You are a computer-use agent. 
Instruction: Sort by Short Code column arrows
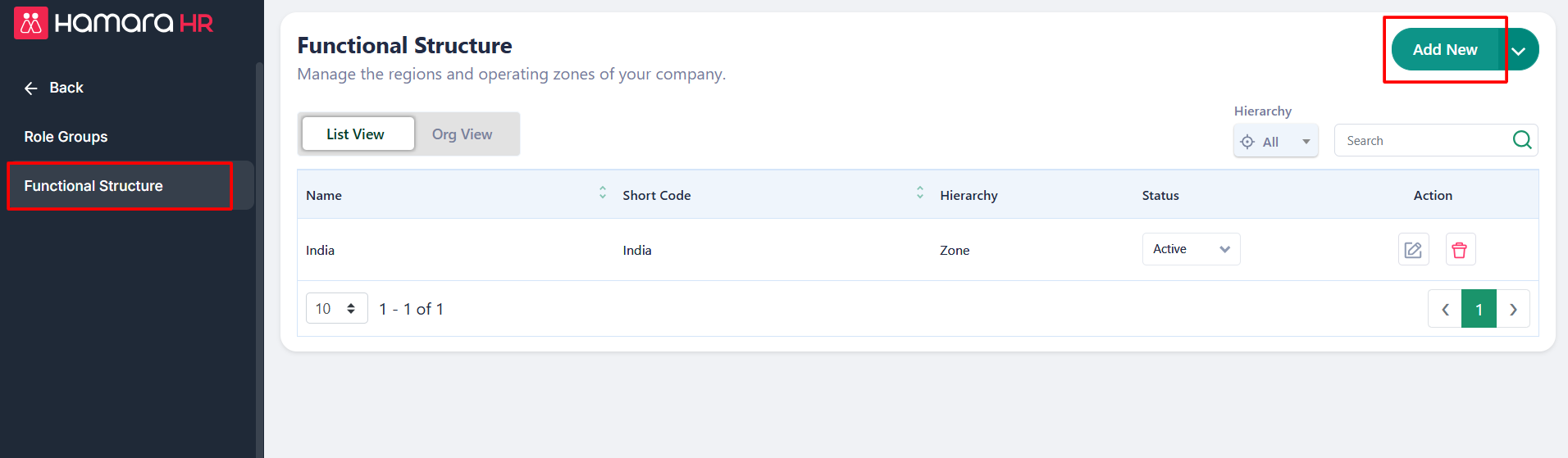point(920,193)
